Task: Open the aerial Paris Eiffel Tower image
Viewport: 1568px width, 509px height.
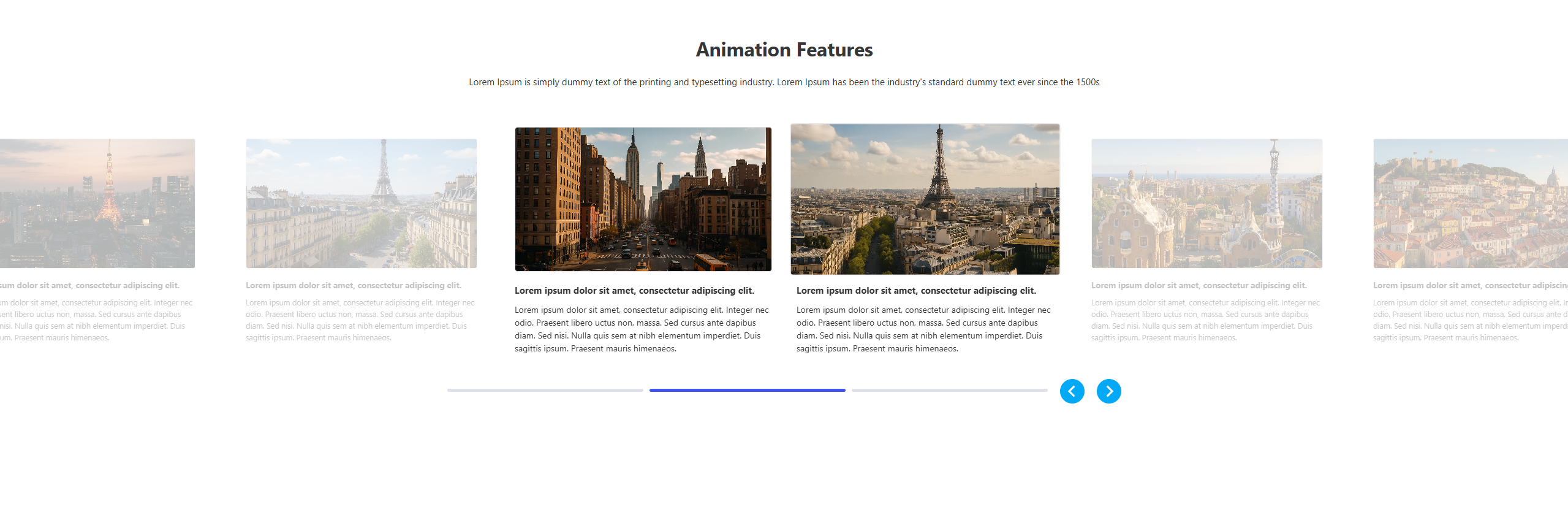Action: [x=925, y=199]
